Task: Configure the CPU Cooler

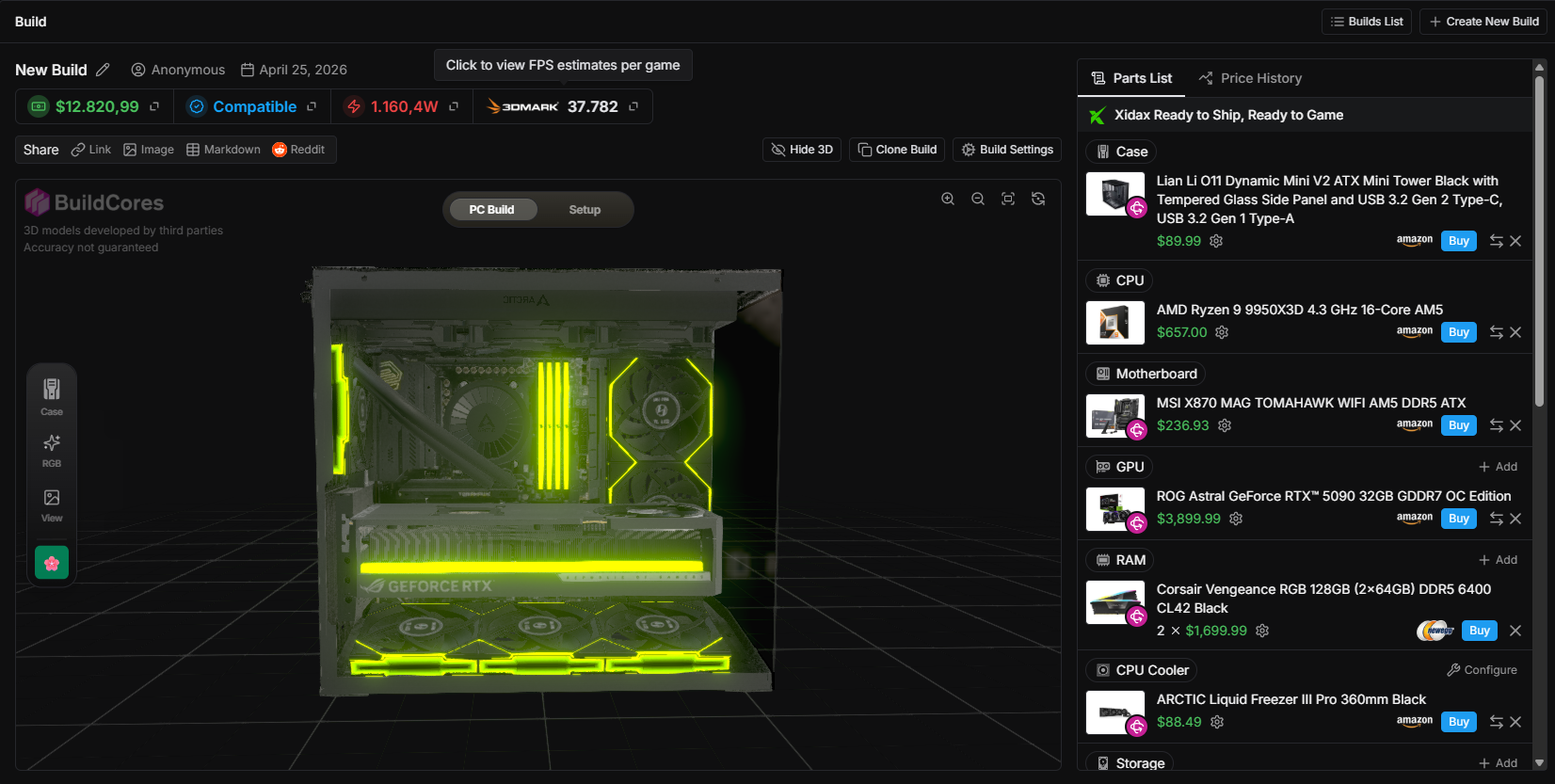Action: click(x=1483, y=670)
